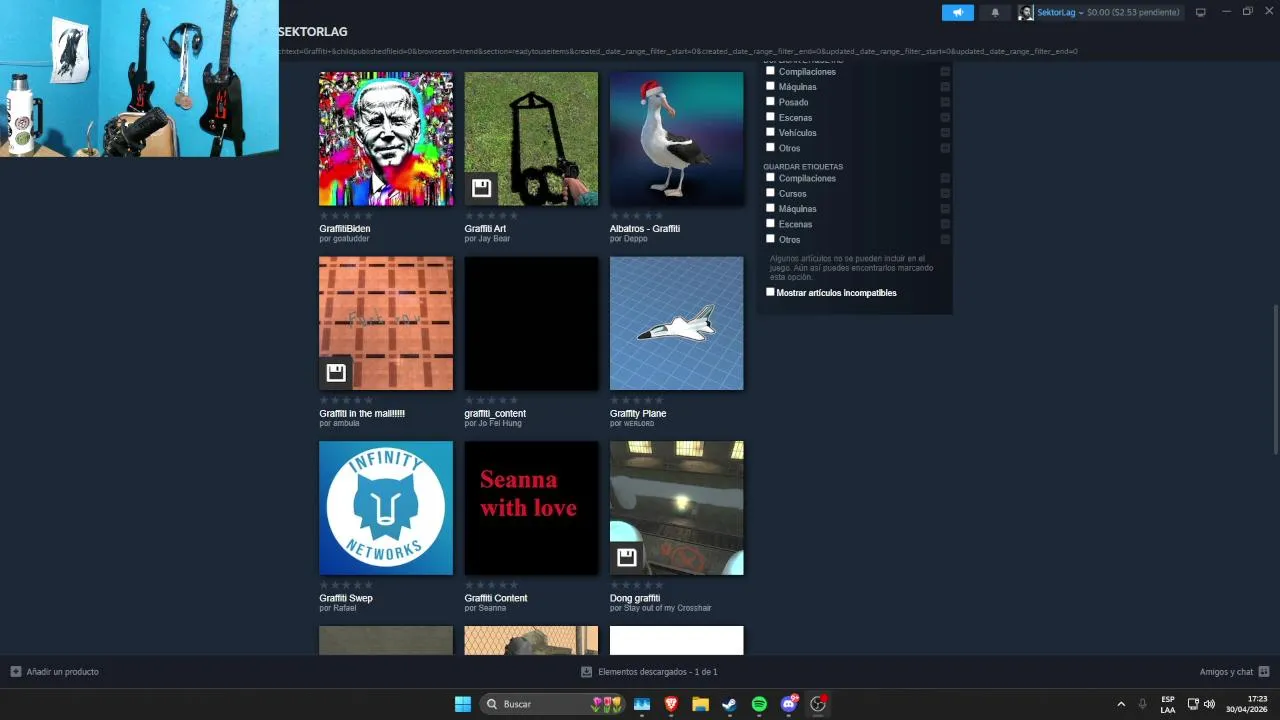Open network and volume quick settings
Image resolution: width=1280 pixels, height=720 pixels.
[1201, 704]
